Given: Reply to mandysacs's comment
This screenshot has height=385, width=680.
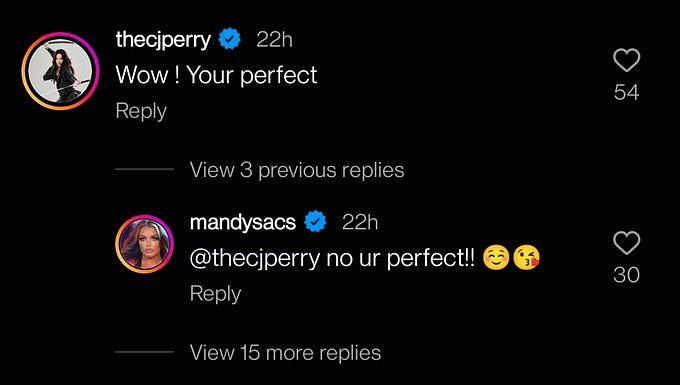Looking at the screenshot, I should coord(215,294).
